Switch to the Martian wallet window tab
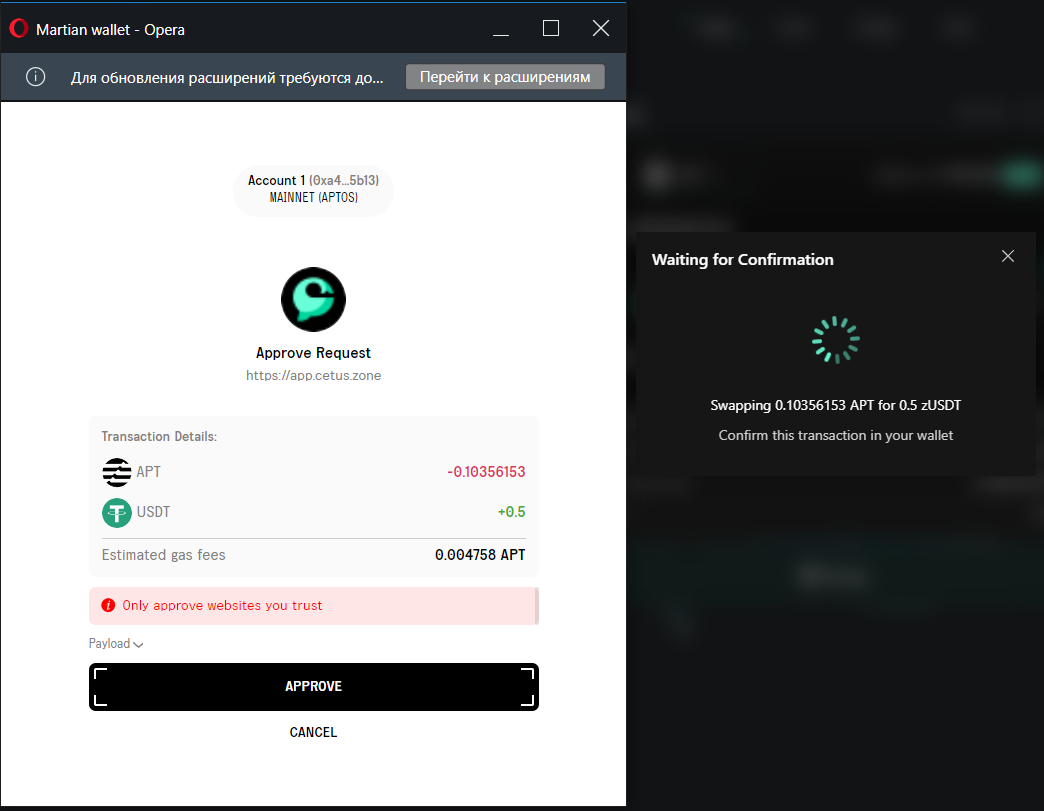The height and width of the screenshot is (811, 1044). pos(110,29)
